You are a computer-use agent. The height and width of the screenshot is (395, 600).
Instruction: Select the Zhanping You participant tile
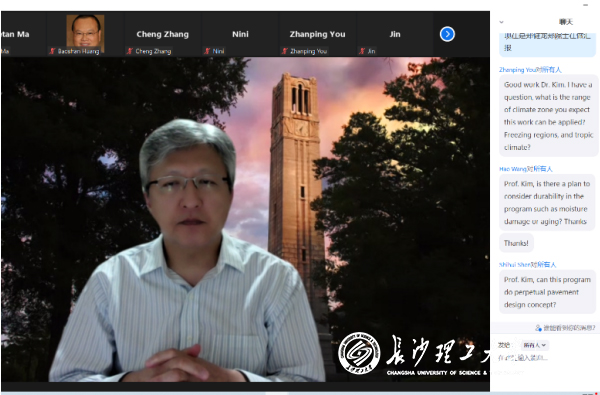pyautogui.click(x=317, y=34)
